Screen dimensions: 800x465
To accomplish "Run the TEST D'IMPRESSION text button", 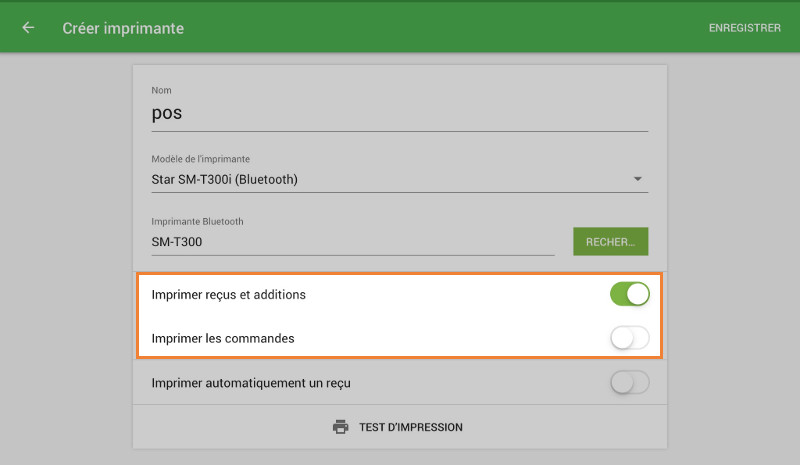I will coord(411,427).
